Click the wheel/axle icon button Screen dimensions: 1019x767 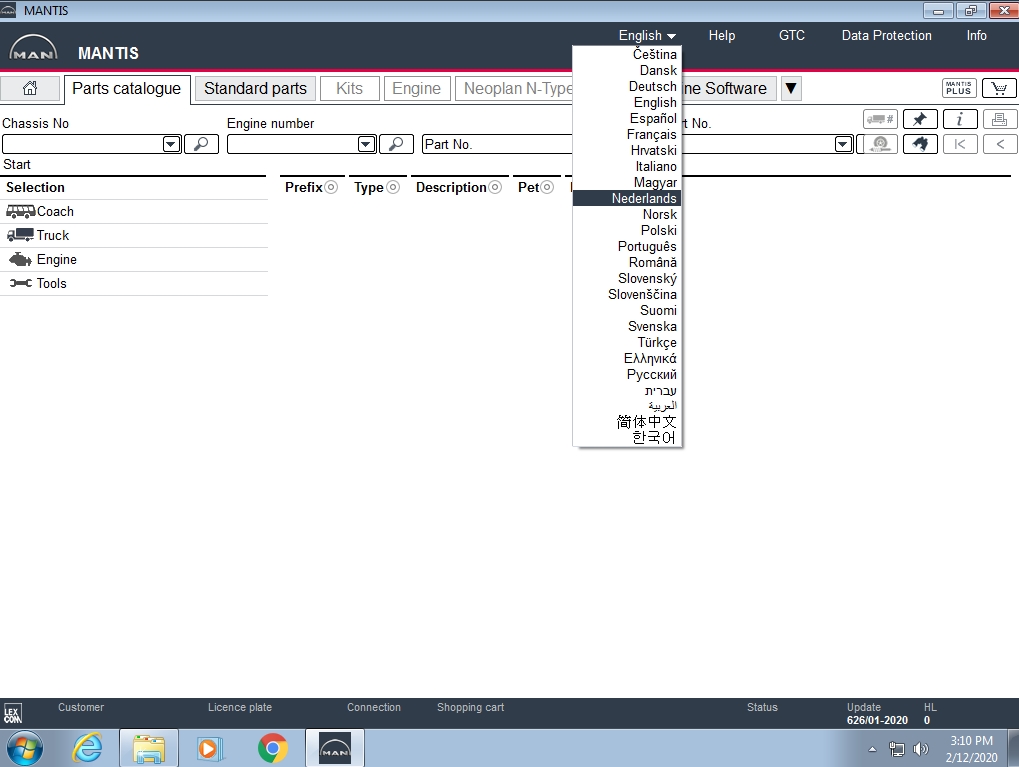[x=880, y=144]
